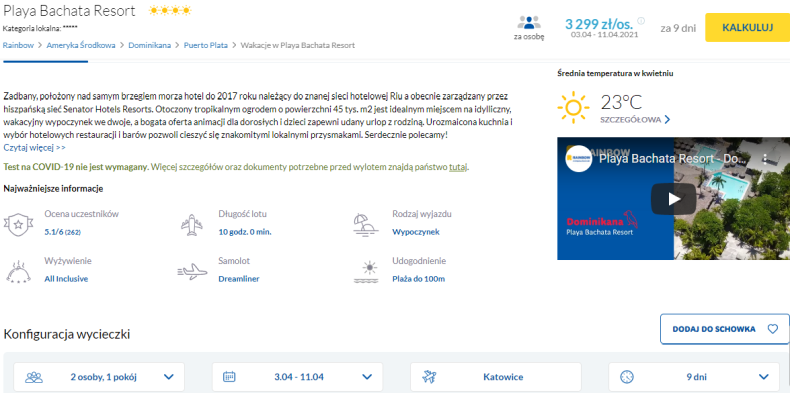Click the Test na COVID-19 nie jest wymagany text
Screen dimensions: 790x393
click(x=76, y=167)
